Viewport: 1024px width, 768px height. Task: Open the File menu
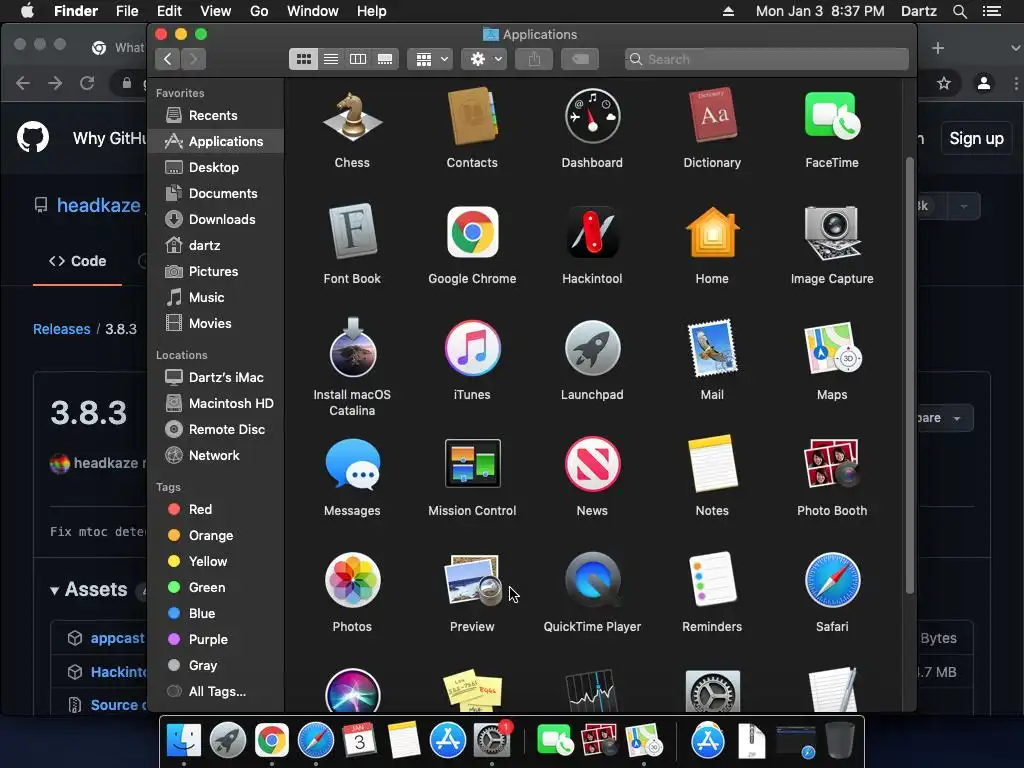(x=127, y=11)
